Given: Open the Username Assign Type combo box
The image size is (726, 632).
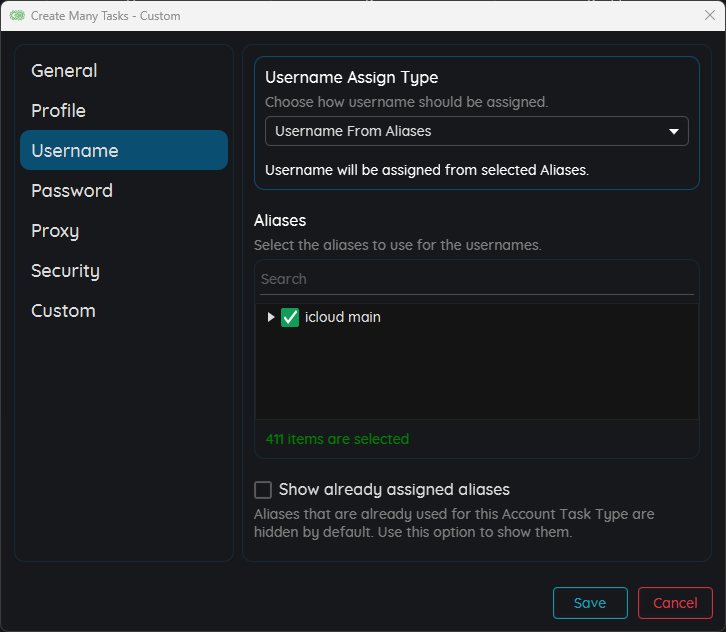Looking at the screenshot, I should click(476, 131).
